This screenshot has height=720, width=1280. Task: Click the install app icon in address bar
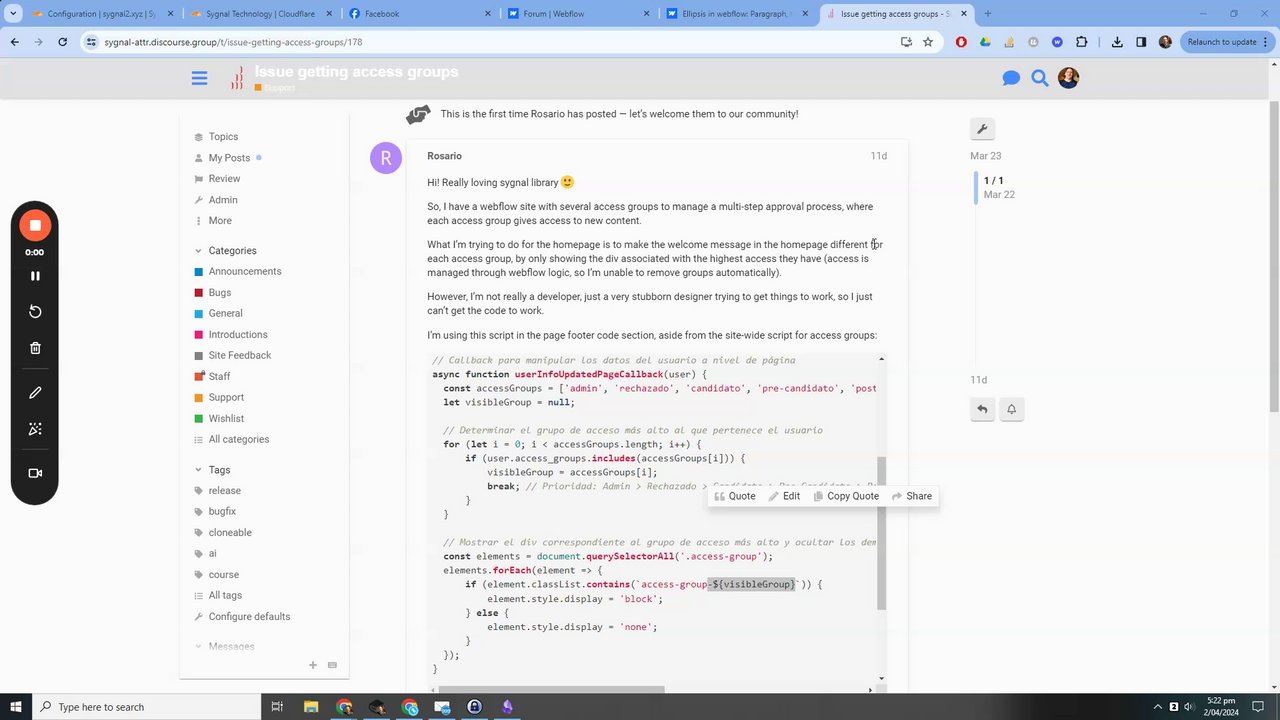pyautogui.click(x=906, y=42)
